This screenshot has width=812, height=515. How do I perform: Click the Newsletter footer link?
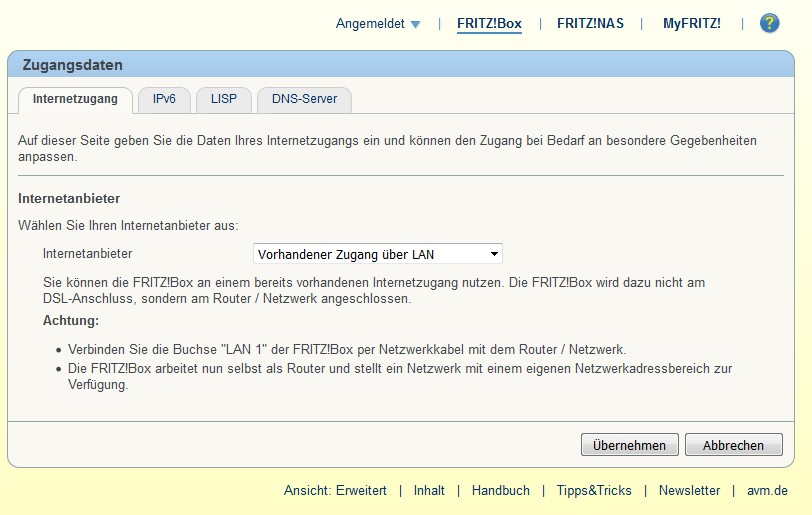pyautogui.click(x=689, y=490)
